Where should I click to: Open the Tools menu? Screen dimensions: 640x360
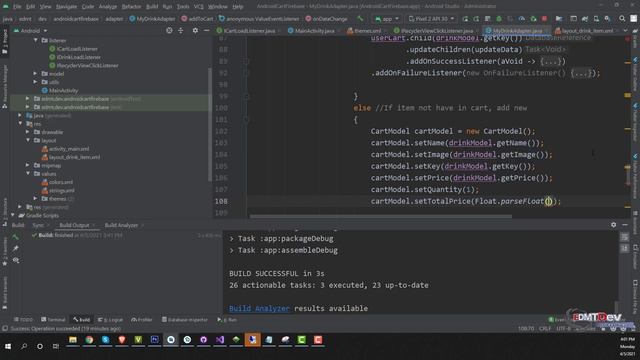183,7
